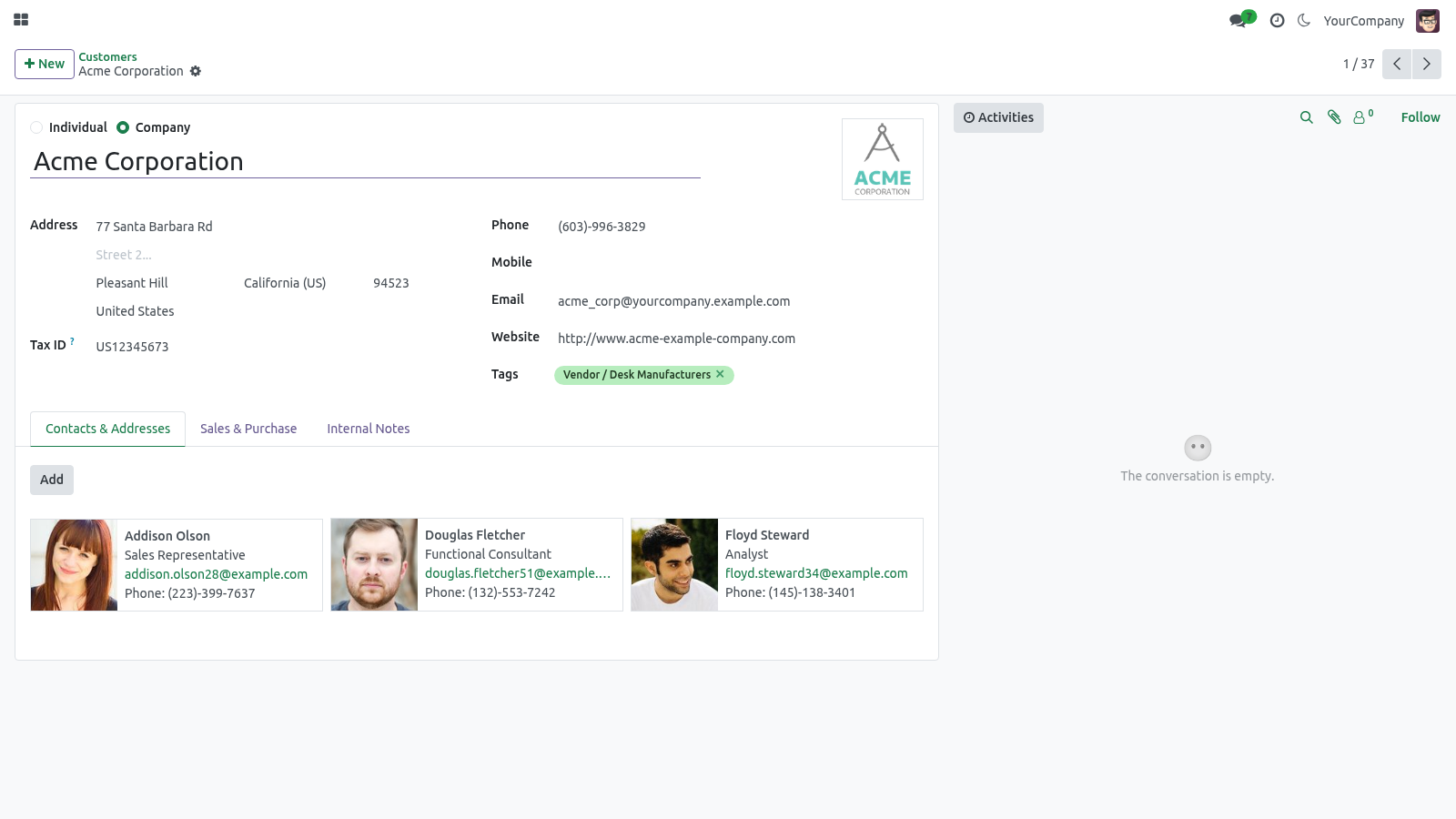Select the Company radio option
This screenshot has width=1456, height=819.
(x=123, y=127)
